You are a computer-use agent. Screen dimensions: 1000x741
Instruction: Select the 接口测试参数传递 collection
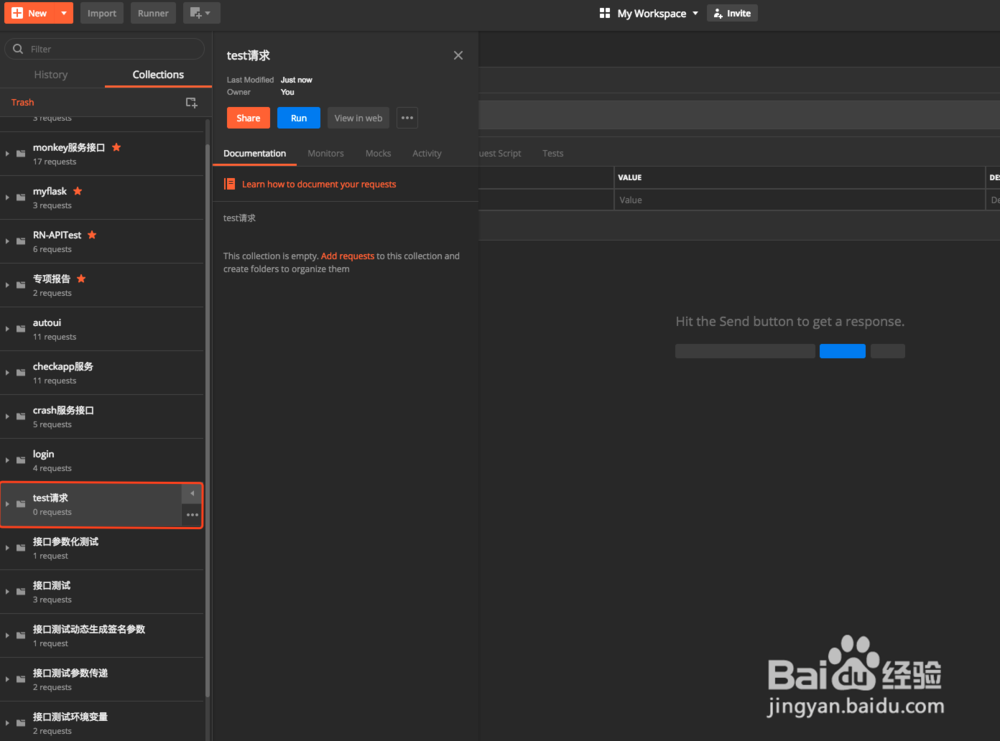point(102,679)
